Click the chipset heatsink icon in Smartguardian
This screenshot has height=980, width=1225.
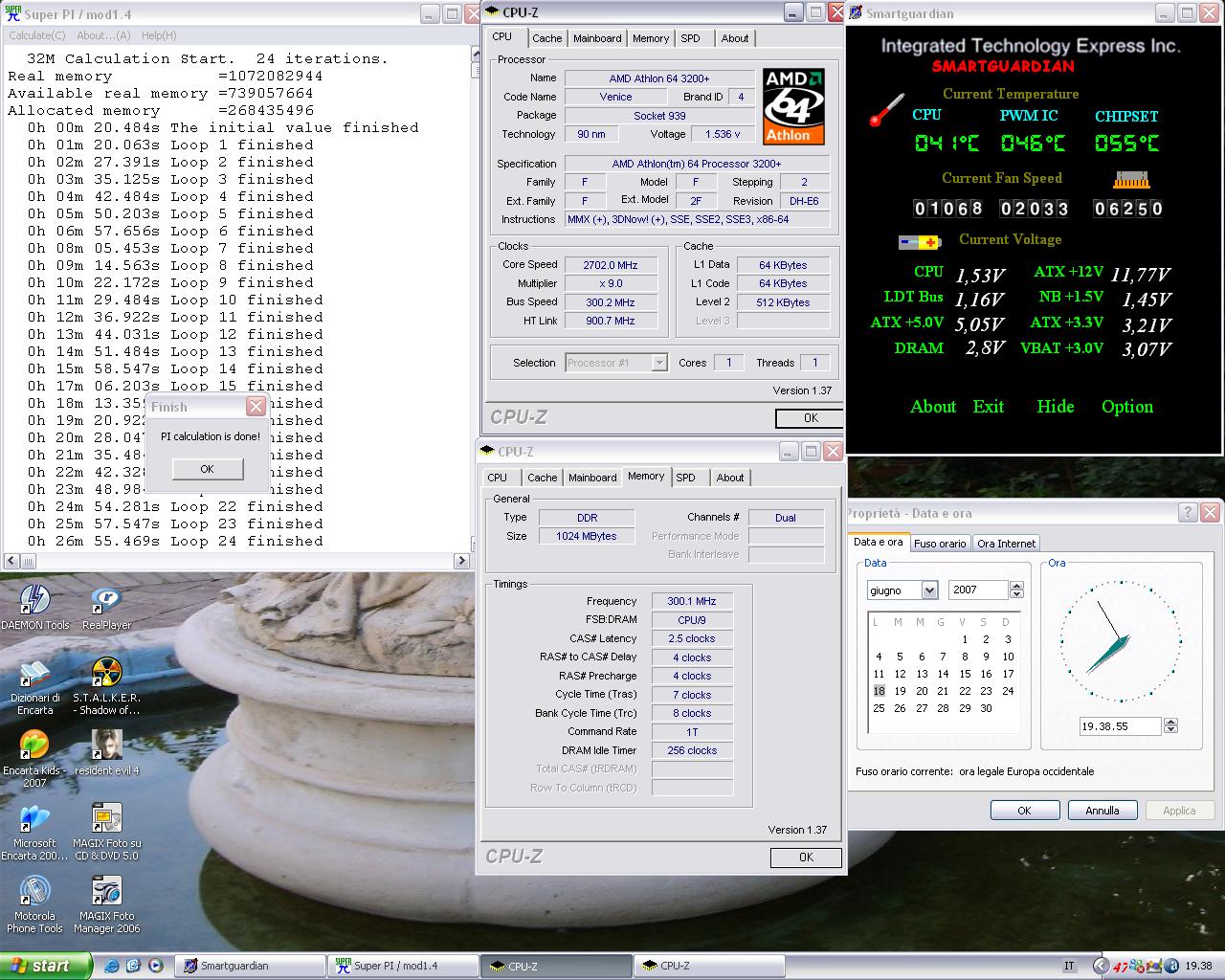tap(1132, 180)
